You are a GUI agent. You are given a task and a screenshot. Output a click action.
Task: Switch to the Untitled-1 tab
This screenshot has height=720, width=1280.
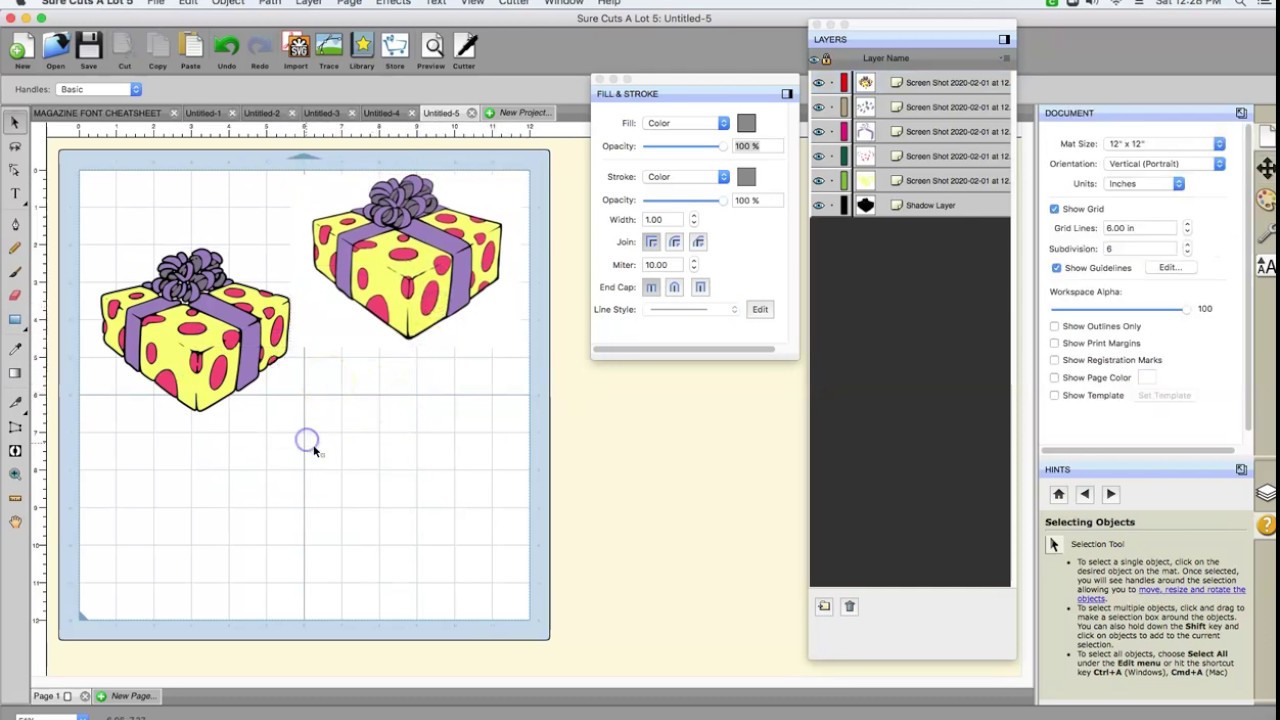pyautogui.click(x=203, y=113)
